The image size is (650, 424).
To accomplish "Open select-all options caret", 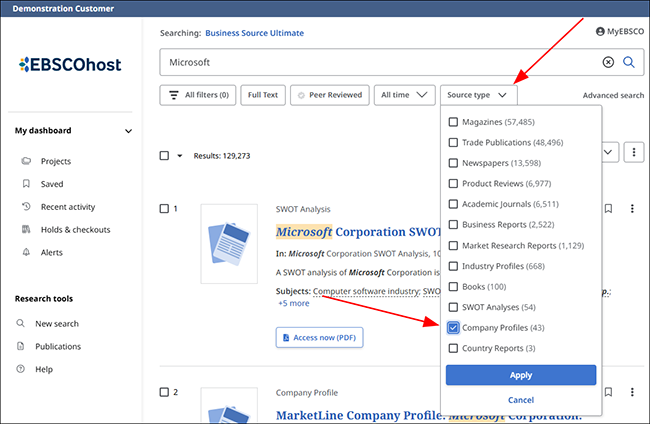I will click(x=179, y=156).
